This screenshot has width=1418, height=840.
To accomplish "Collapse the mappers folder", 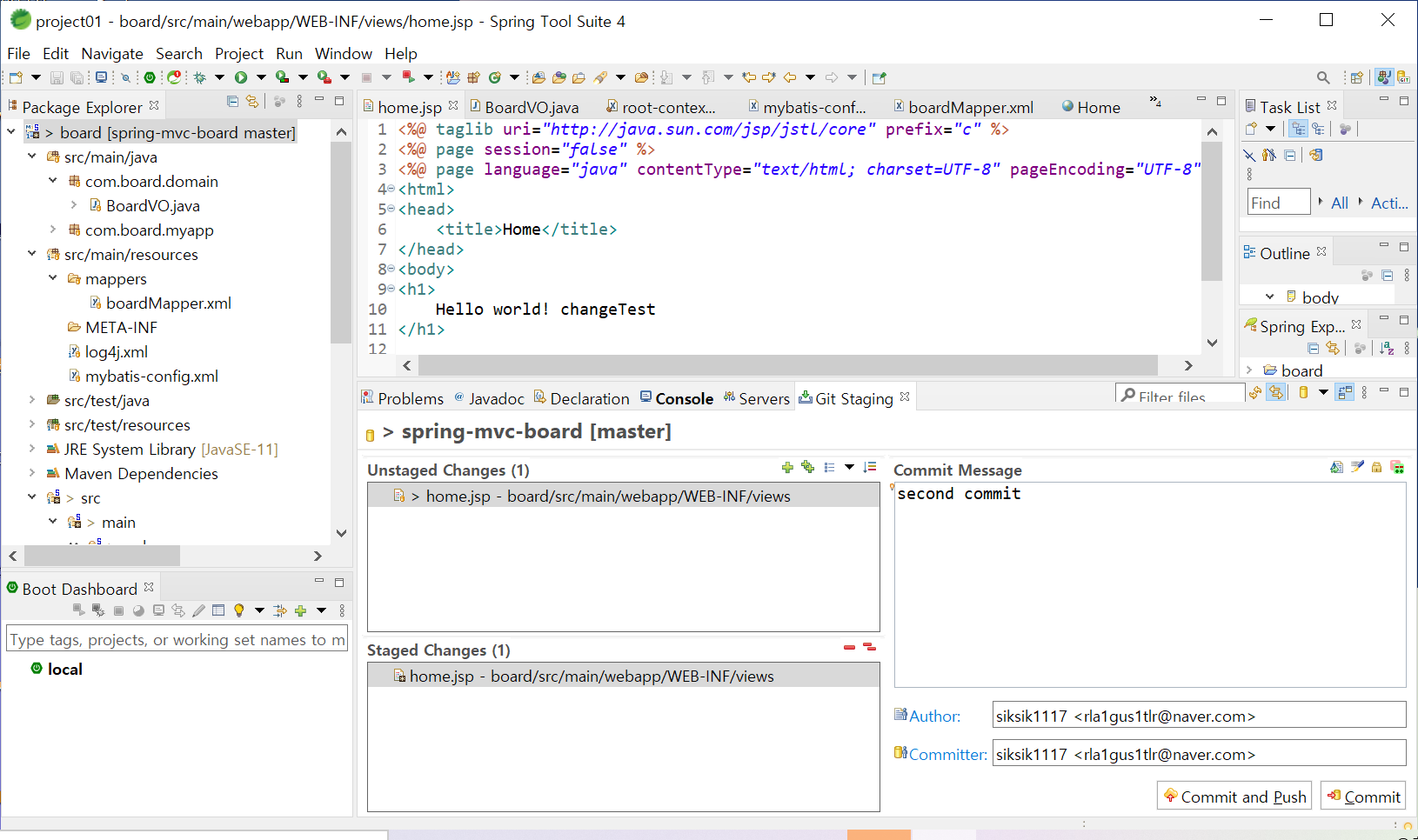I will (53, 278).
